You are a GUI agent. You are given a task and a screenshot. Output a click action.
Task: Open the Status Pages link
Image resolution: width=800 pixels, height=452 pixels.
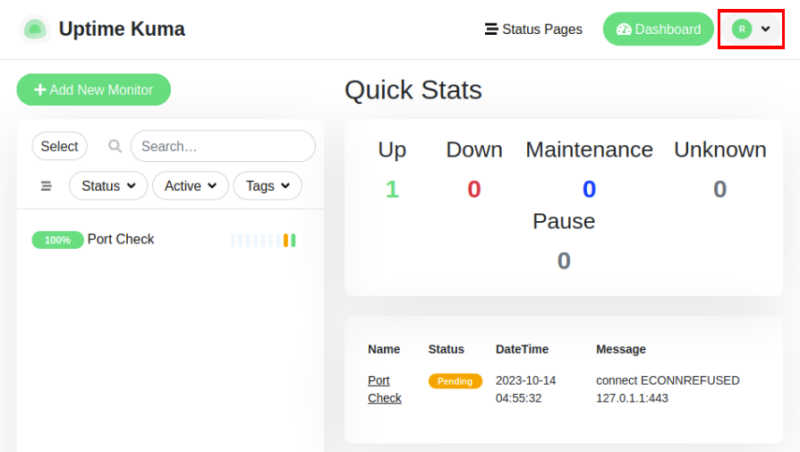[x=533, y=29]
